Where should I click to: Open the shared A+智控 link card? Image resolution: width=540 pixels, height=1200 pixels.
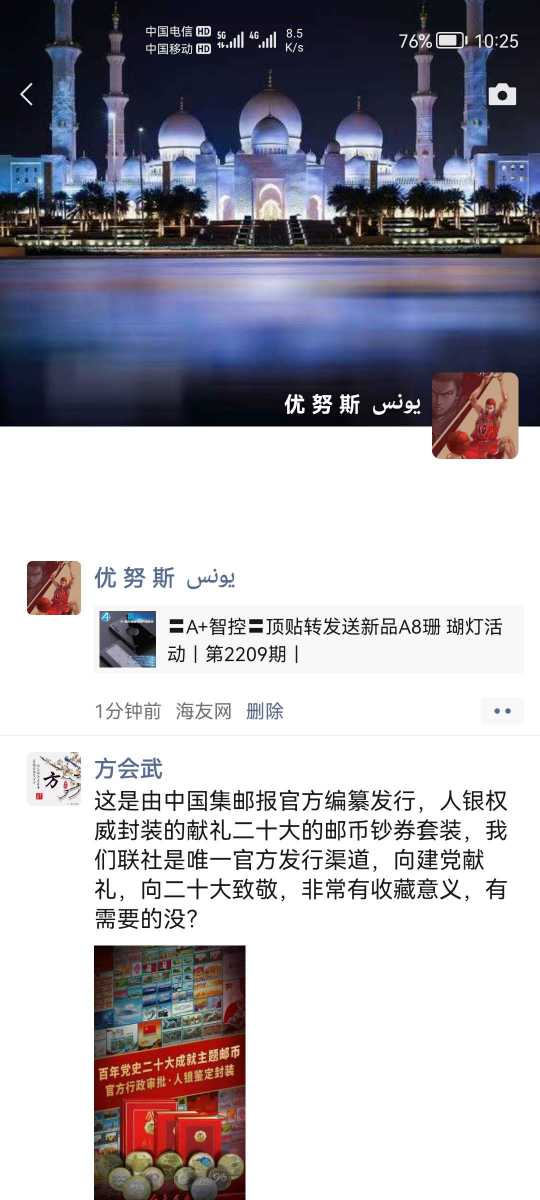click(x=309, y=639)
